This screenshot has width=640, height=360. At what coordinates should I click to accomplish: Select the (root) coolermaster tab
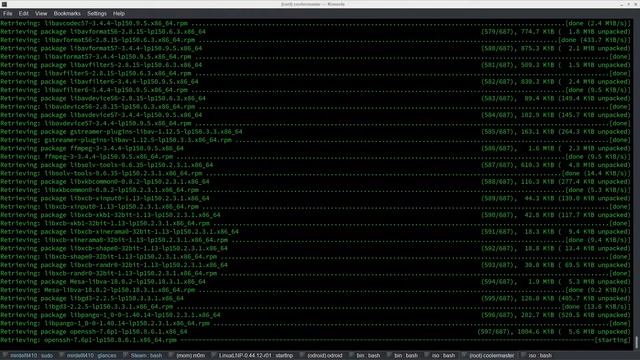(490, 356)
